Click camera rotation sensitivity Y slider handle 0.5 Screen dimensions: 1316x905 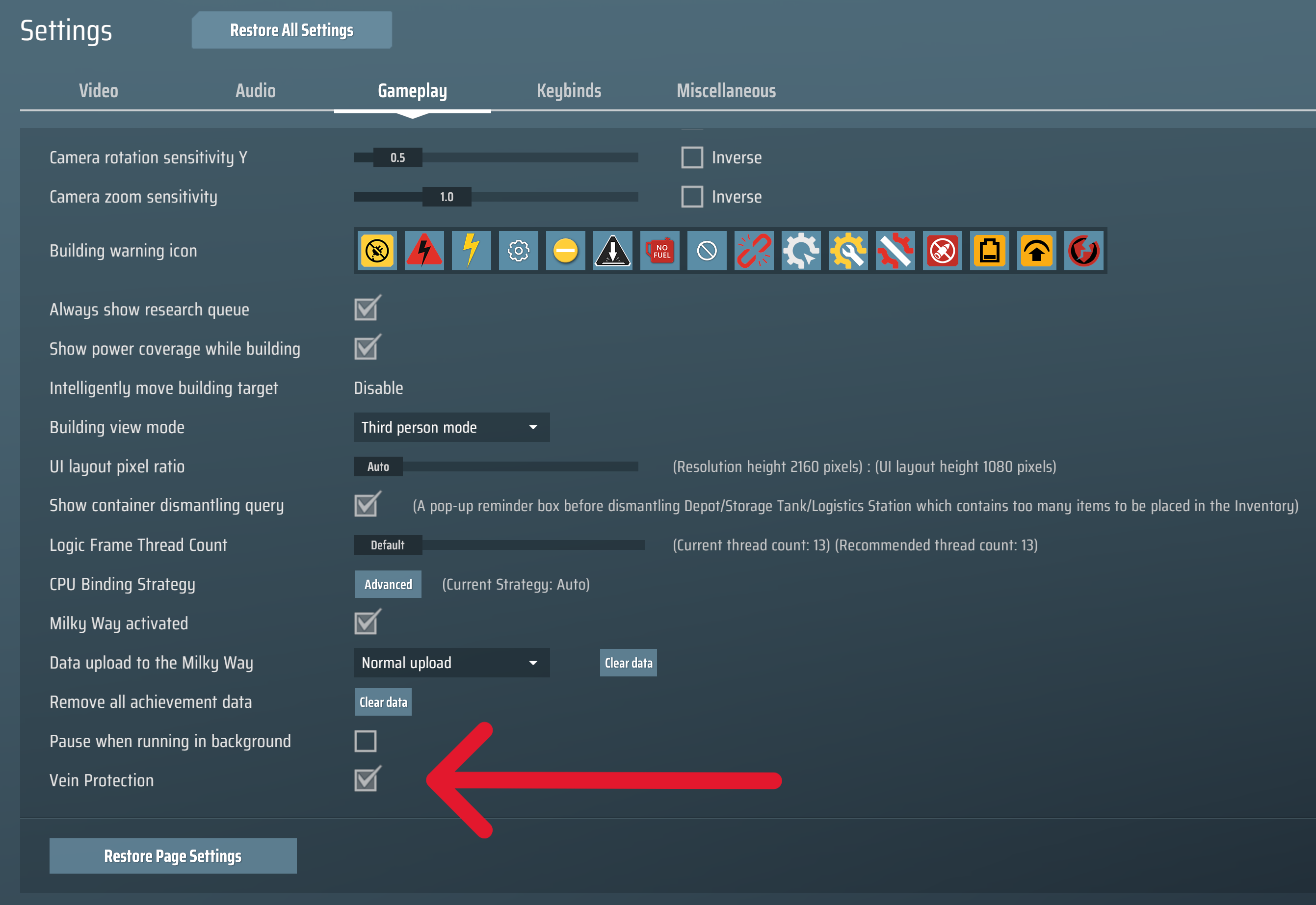click(397, 157)
